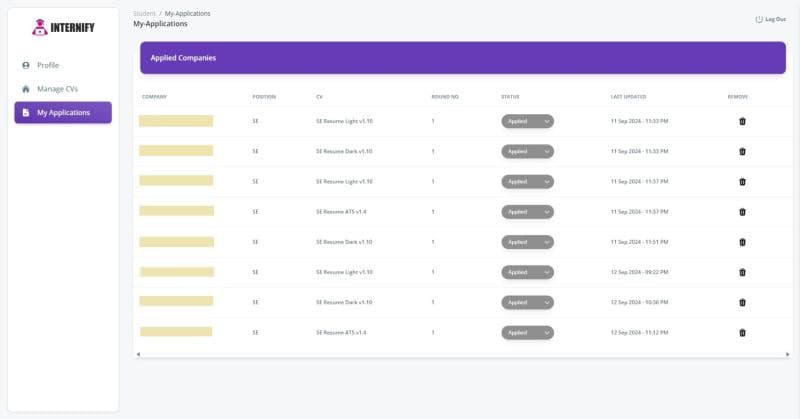800x419 pixels.
Task: Click 'SE Resume ATS v1.4' in the 12 Sep row
Action: click(x=341, y=332)
